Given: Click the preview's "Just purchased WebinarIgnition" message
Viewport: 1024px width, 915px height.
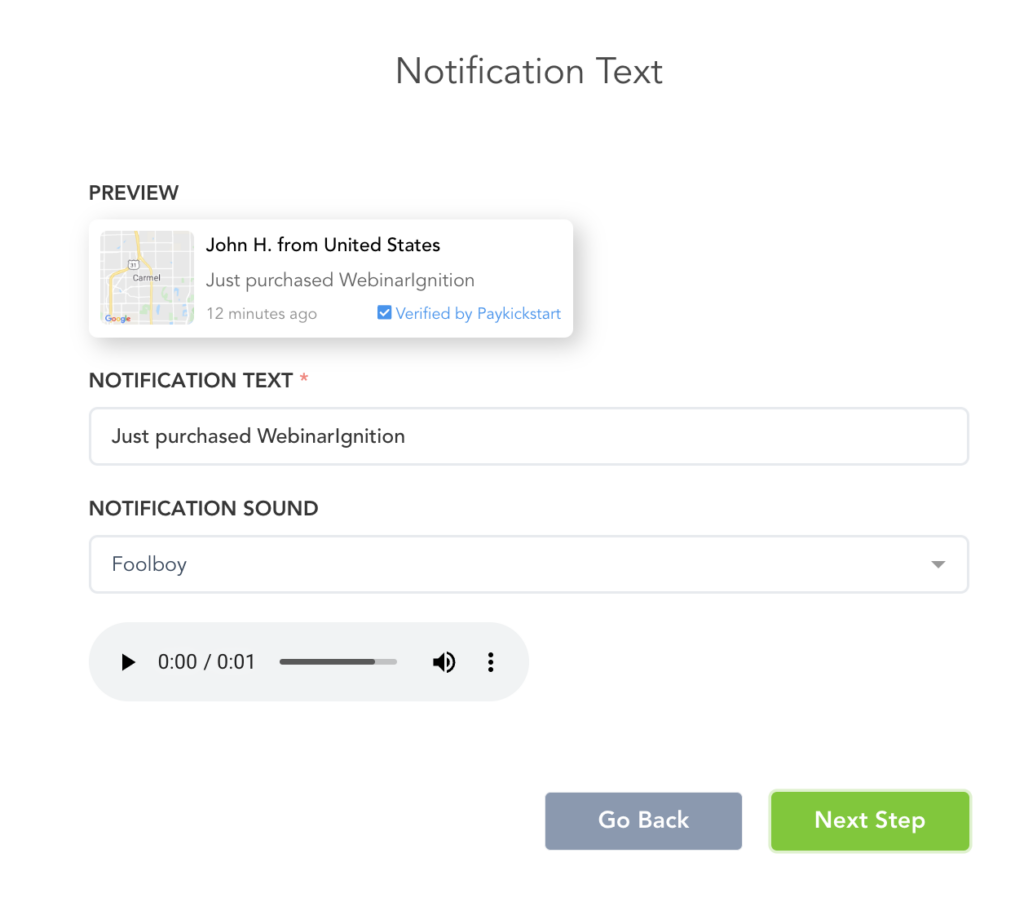Looking at the screenshot, I should pos(340,280).
